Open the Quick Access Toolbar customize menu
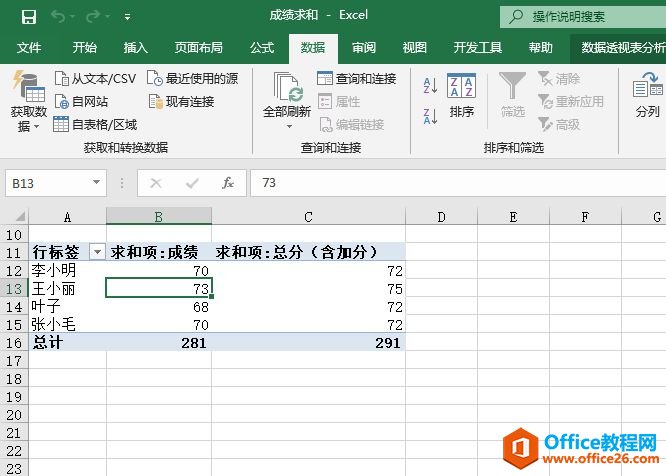 (127, 17)
